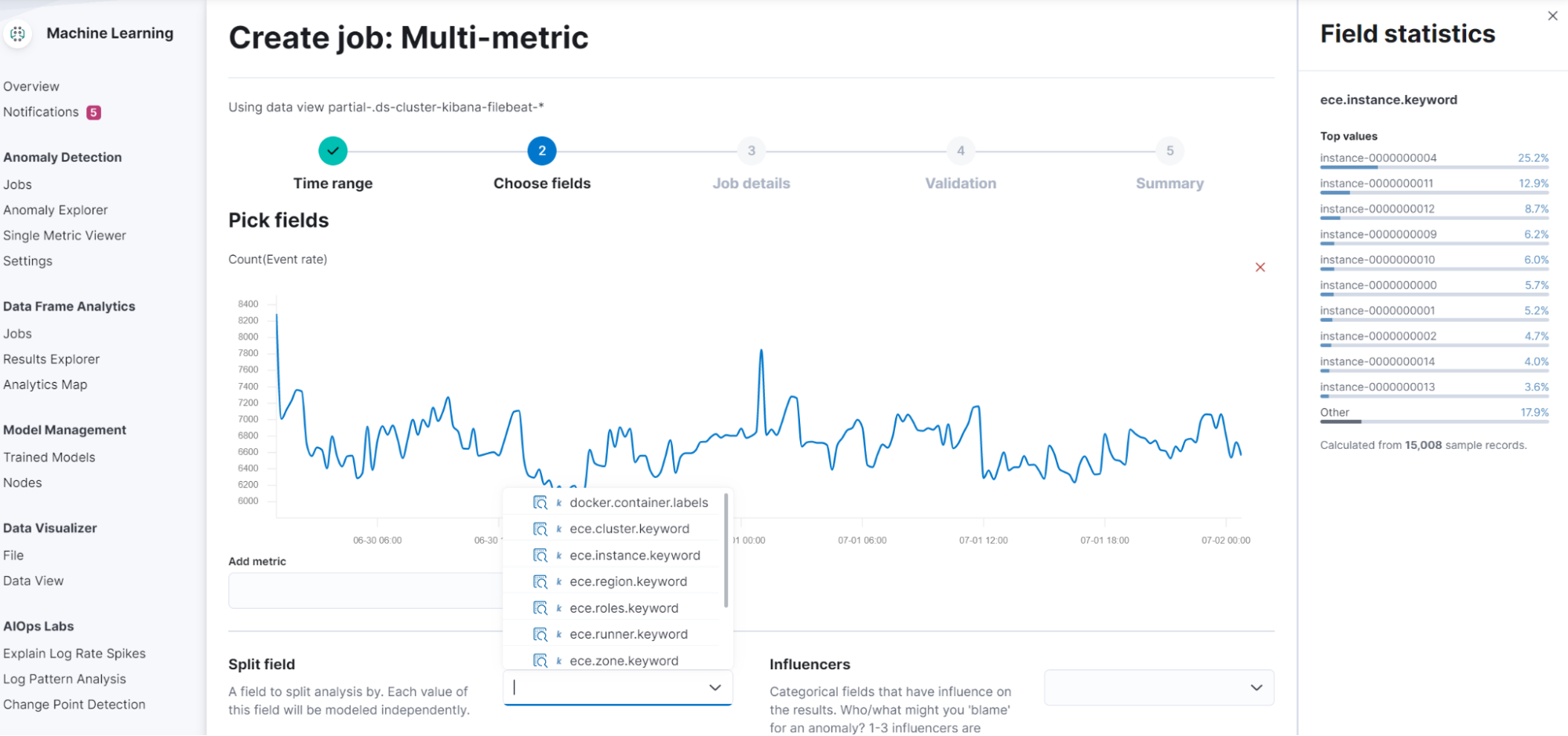Image resolution: width=1568 pixels, height=736 pixels.
Task: Go to Time range step label
Action: tap(333, 183)
